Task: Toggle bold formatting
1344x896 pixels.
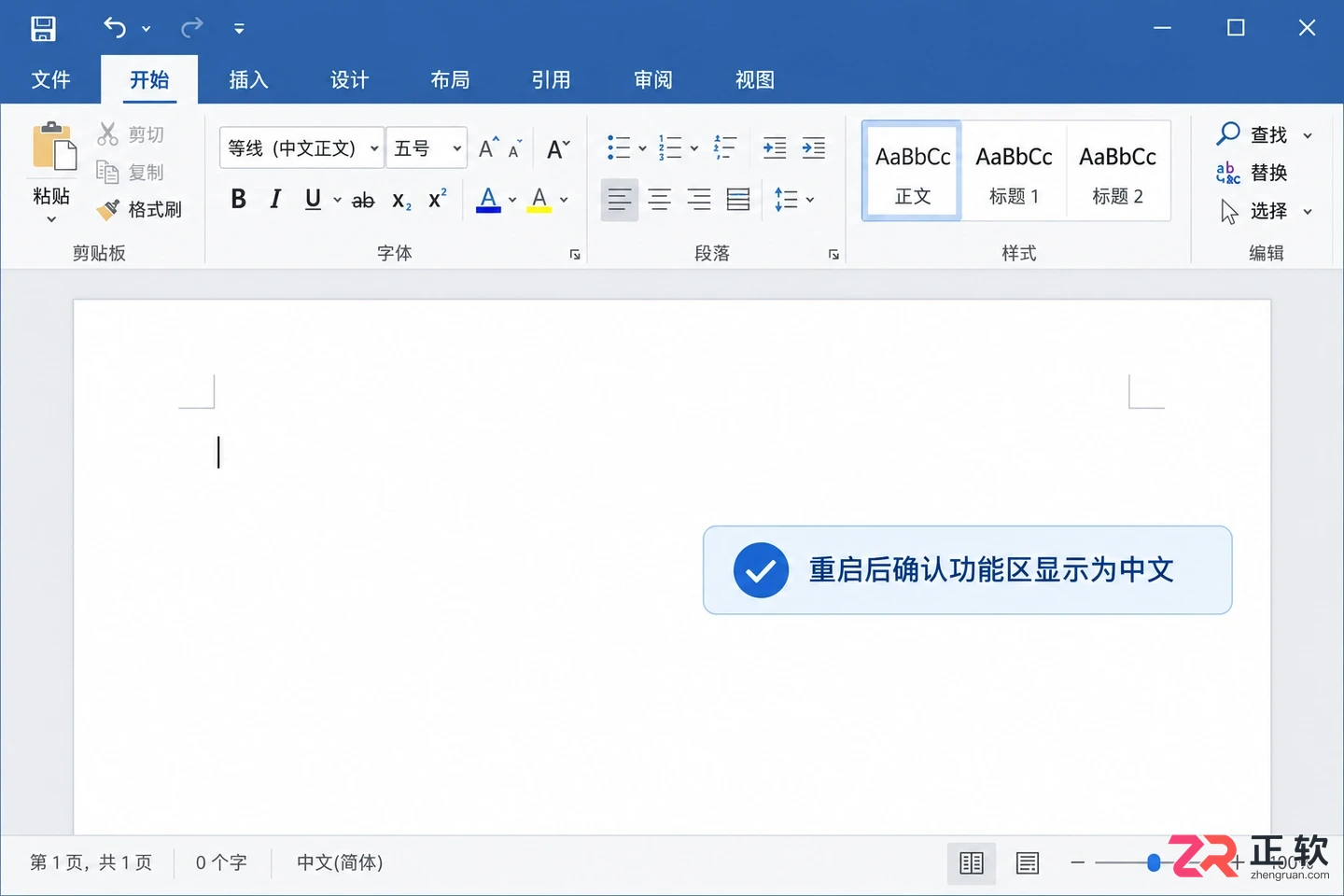Action: coord(239,199)
